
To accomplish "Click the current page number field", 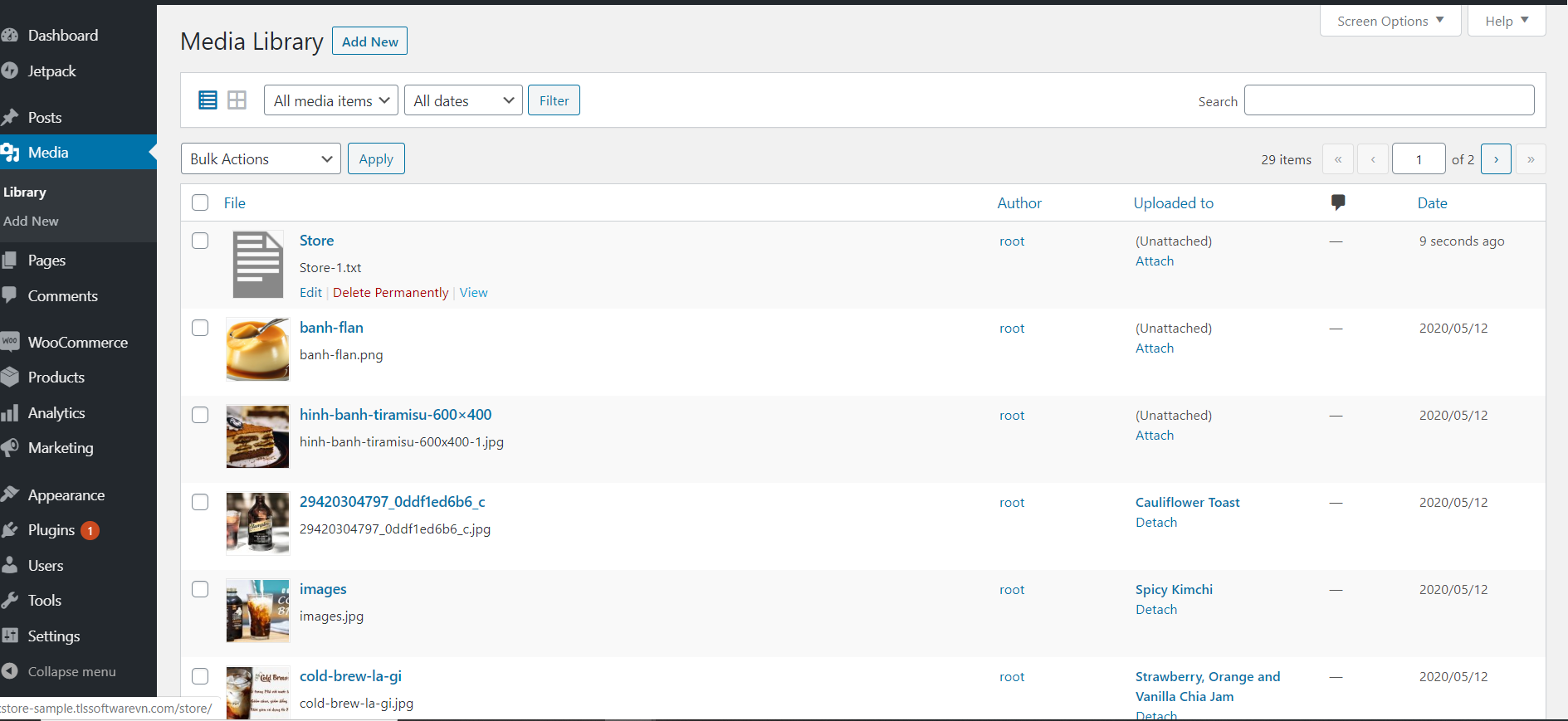I will coord(1419,159).
